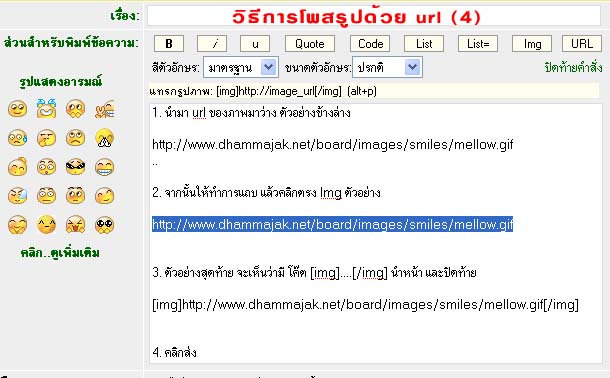The width and height of the screenshot is (610, 378).
Task: Insert the sunglasses emoticon
Action: click(x=75, y=167)
